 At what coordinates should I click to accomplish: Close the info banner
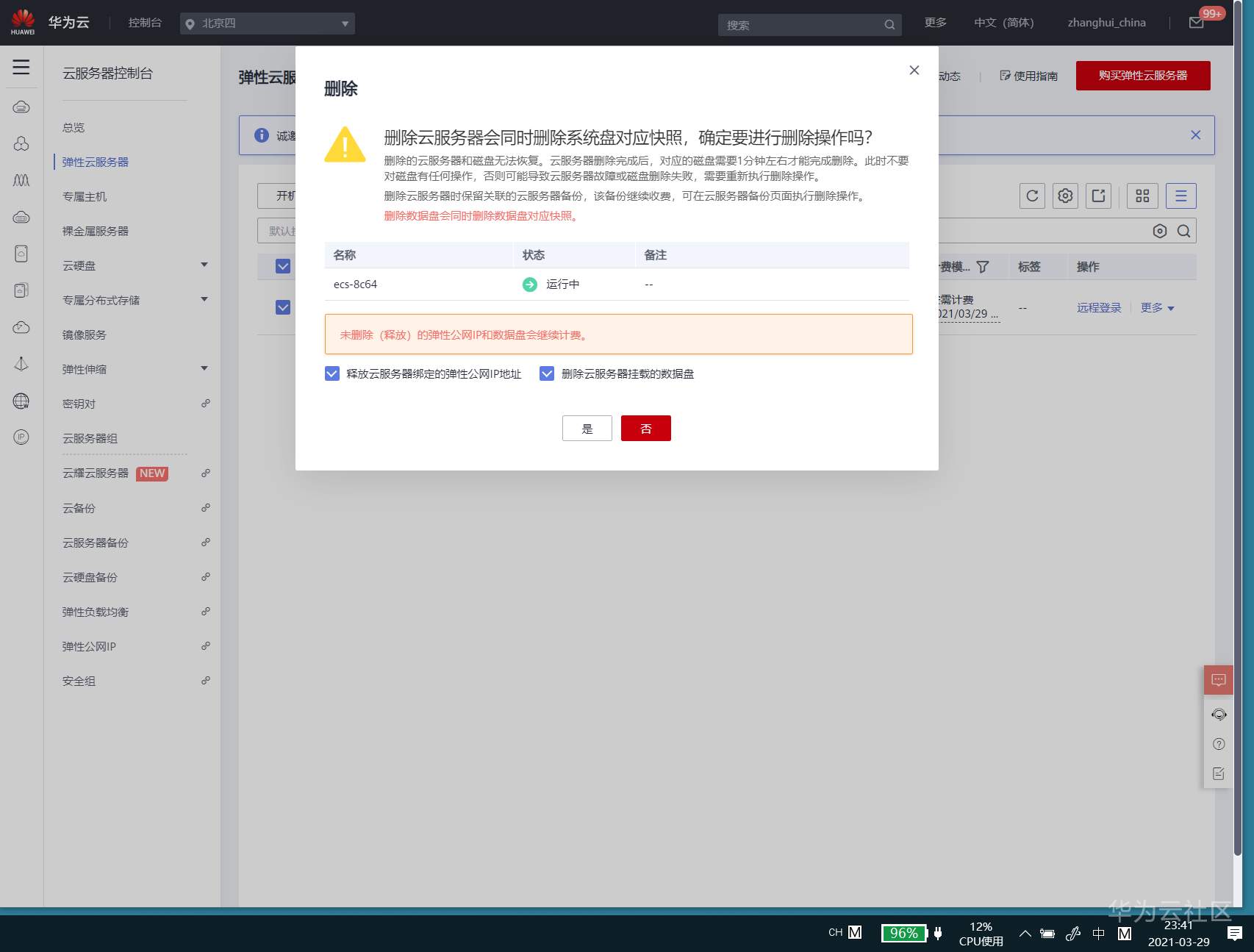(1196, 135)
